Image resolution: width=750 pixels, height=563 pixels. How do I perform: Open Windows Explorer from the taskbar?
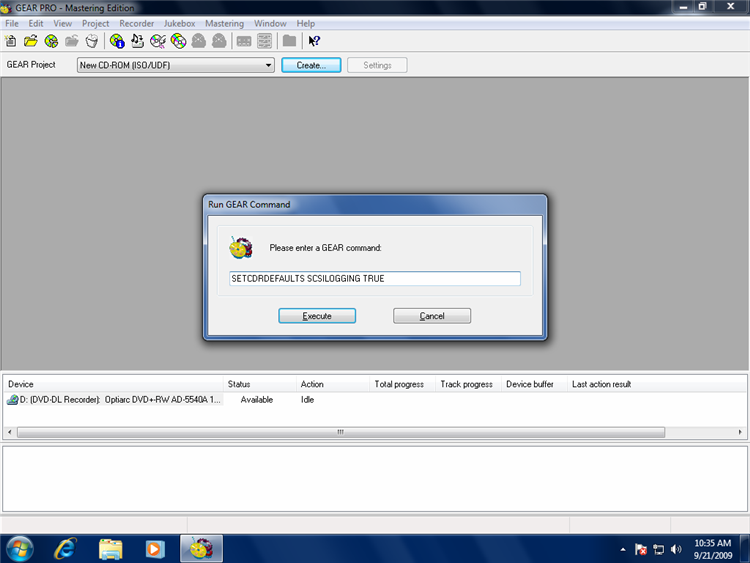coord(110,549)
